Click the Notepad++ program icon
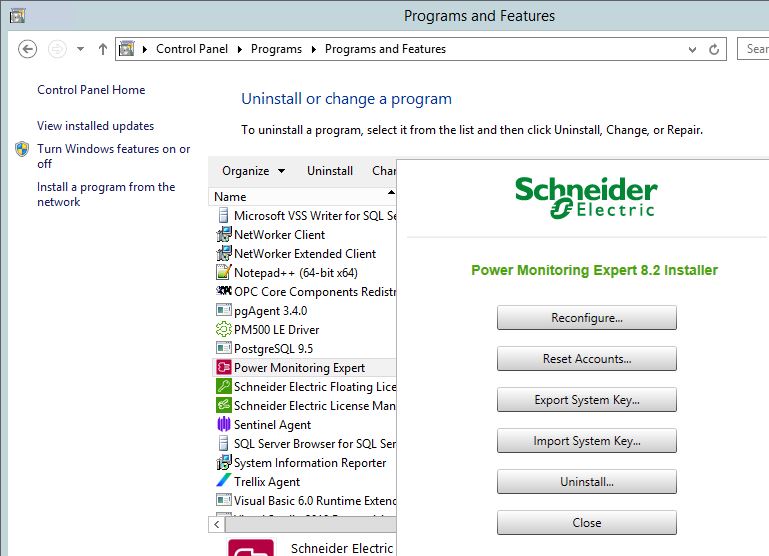Screen dimensions: 769x556 224,273
